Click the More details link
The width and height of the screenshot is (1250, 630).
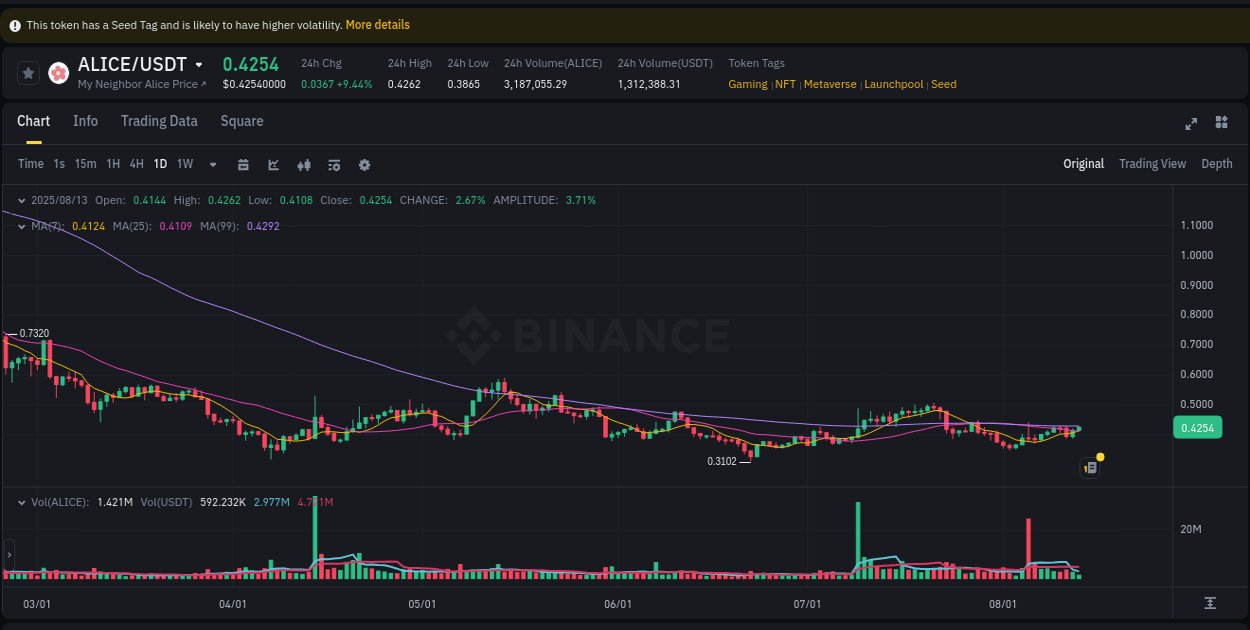pos(377,24)
